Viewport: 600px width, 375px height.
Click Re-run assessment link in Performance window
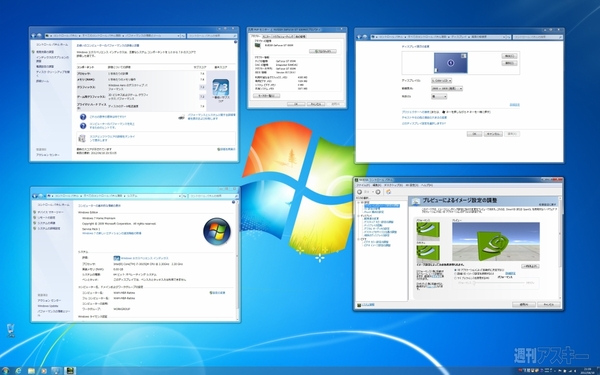(227, 149)
